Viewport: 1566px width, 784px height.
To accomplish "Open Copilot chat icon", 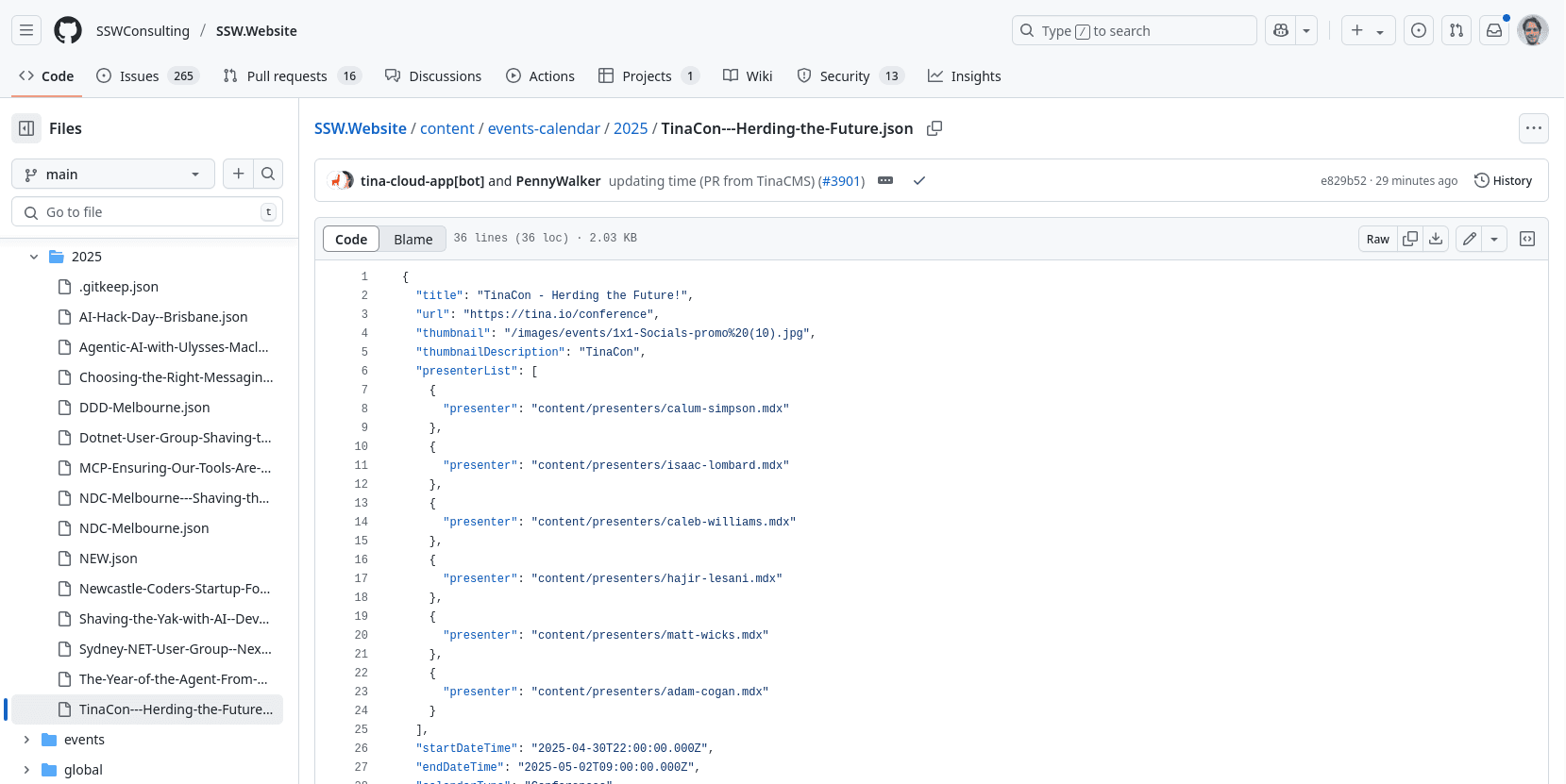I will tap(1281, 30).
